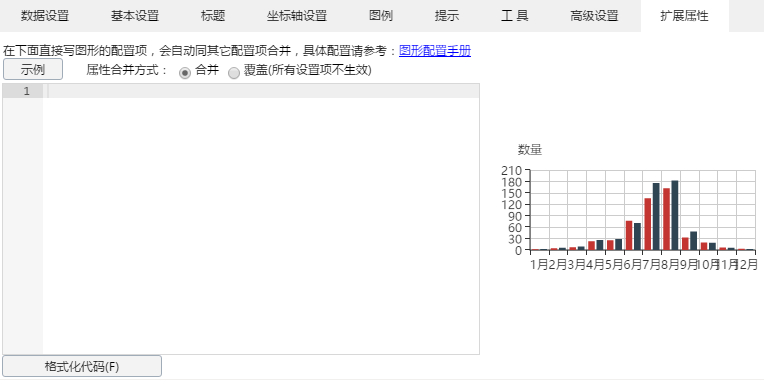Image resolution: width=764 pixels, height=380 pixels.
Task: Open the 提示 tab
Action: point(447,16)
